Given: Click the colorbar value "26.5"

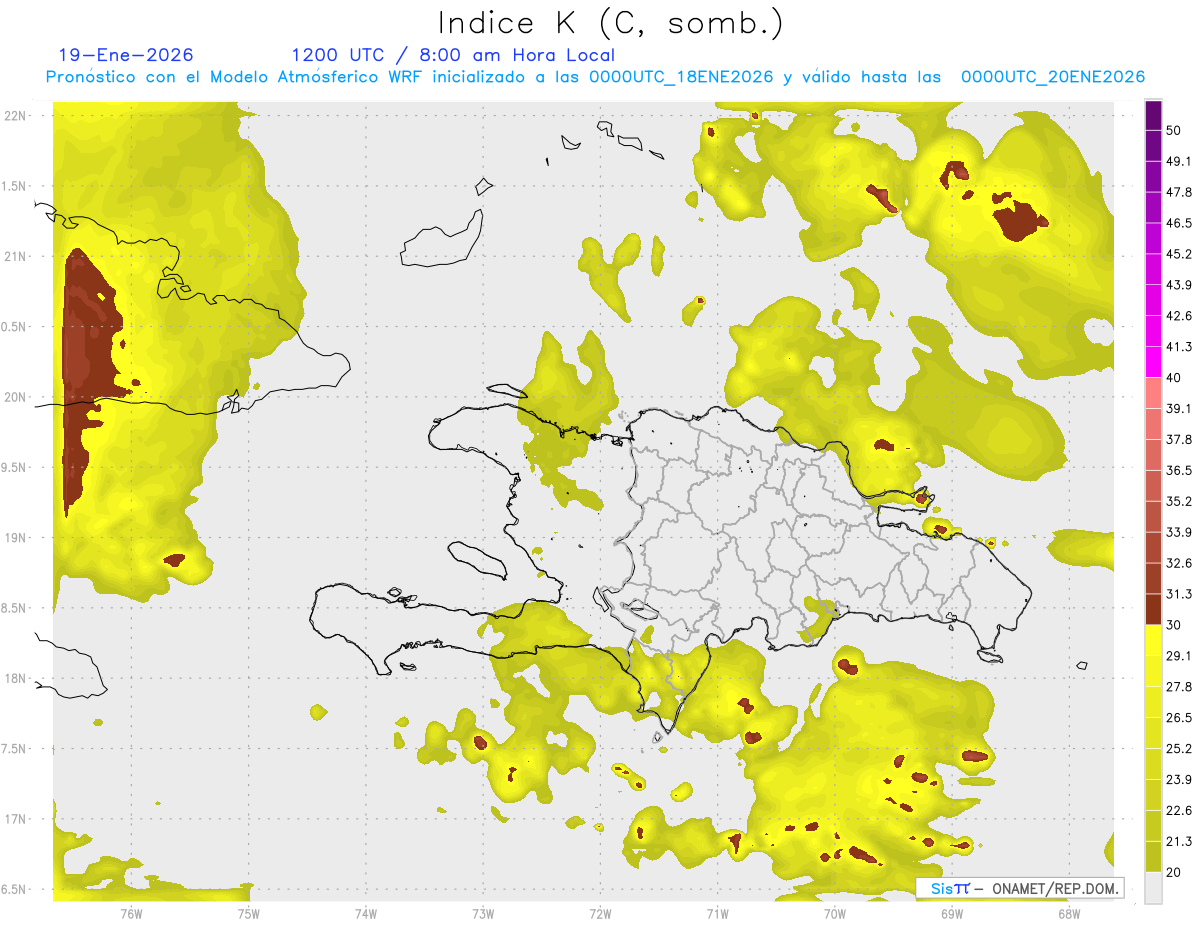Looking at the screenshot, I should 1179,717.
